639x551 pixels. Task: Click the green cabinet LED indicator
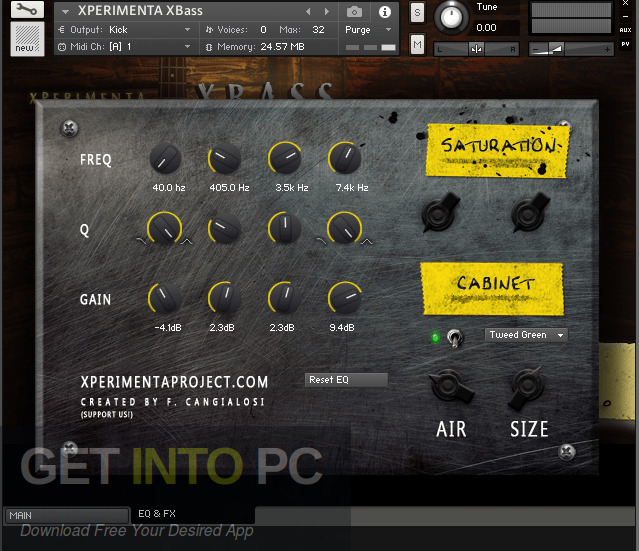435,337
